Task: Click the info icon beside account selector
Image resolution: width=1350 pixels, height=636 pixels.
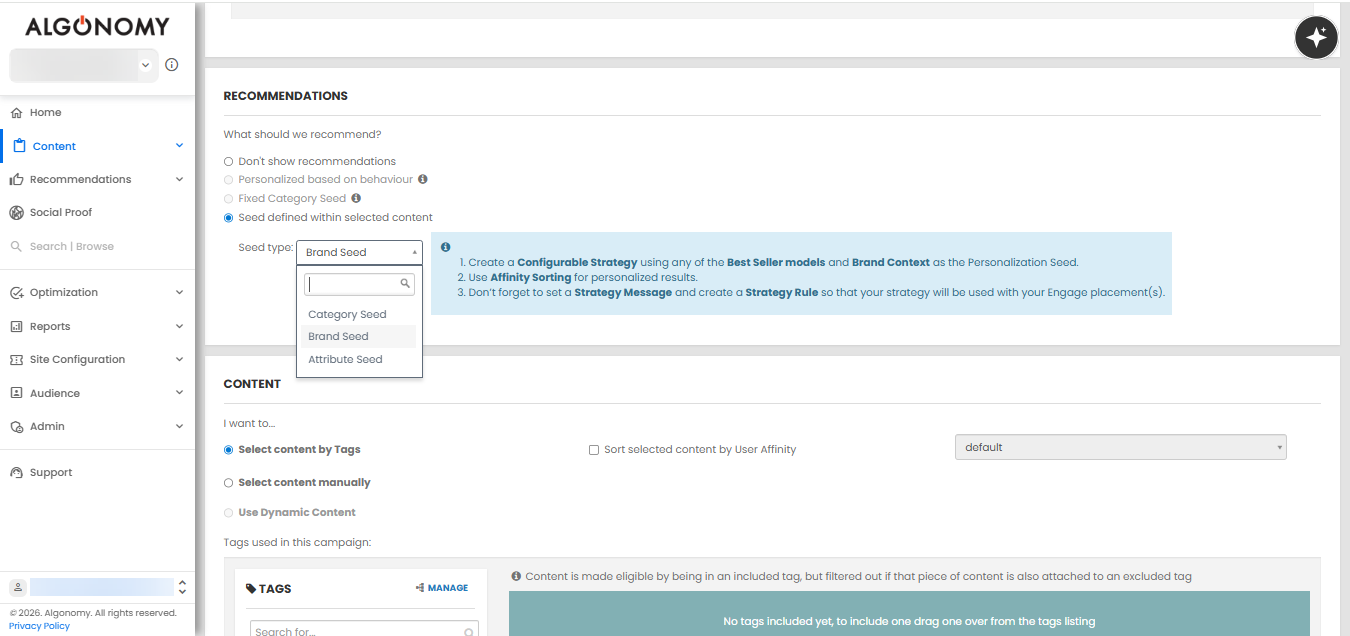Action: [x=172, y=65]
